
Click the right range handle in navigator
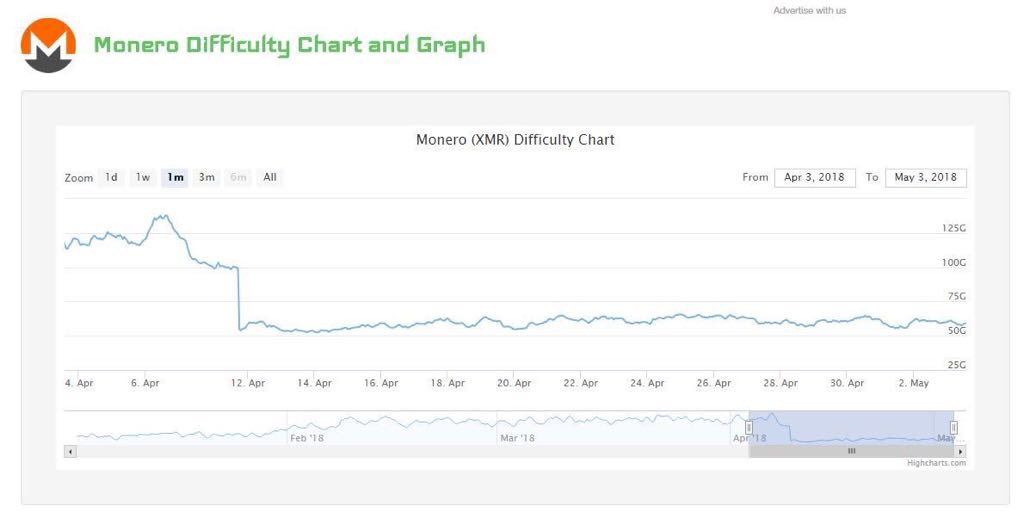(x=953, y=428)
